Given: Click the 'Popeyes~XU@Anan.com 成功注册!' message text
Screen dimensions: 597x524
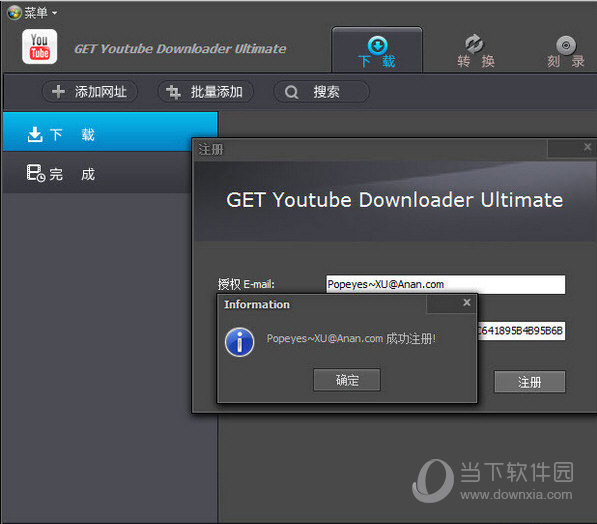Looking at the screenshot, I should pos(351,338).
